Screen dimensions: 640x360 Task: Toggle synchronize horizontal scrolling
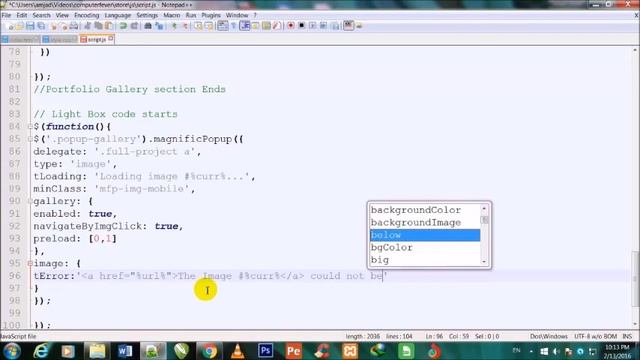tap(209, 26)
